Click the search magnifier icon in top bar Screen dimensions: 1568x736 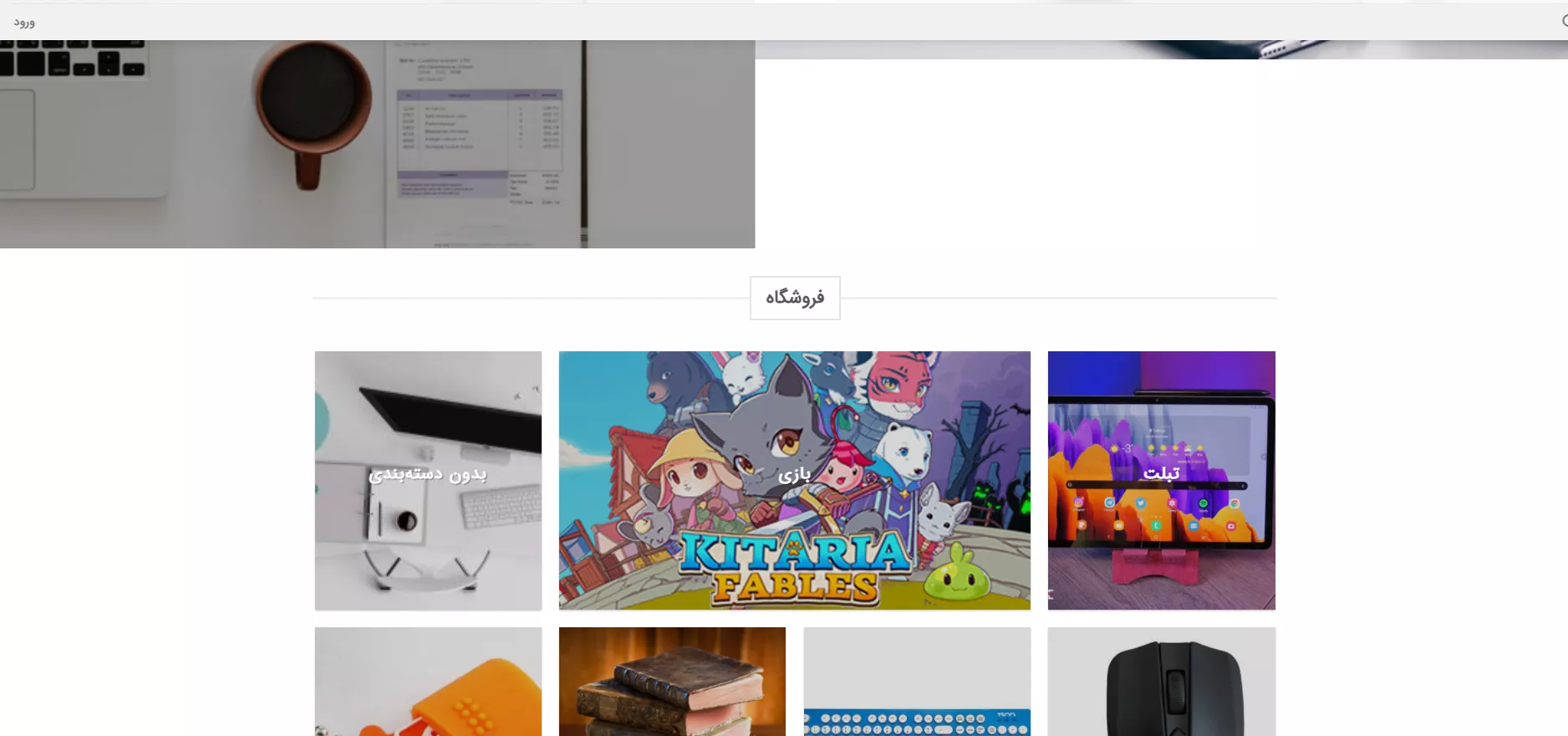pos(1563,21)
